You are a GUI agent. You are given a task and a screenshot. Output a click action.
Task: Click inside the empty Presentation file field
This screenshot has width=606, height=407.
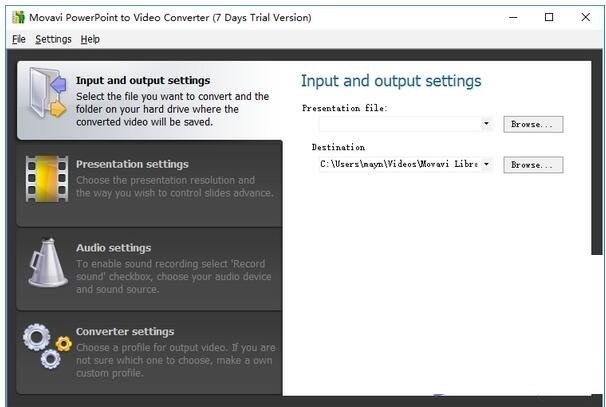pos(400,124)
